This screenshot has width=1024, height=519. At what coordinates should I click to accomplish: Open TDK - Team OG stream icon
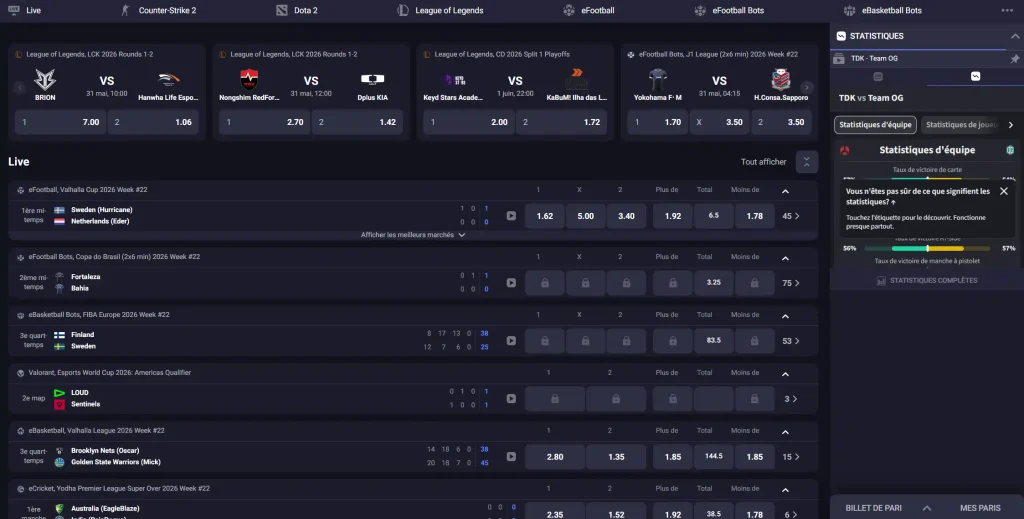pyautogui.click(x=839, y=59)
